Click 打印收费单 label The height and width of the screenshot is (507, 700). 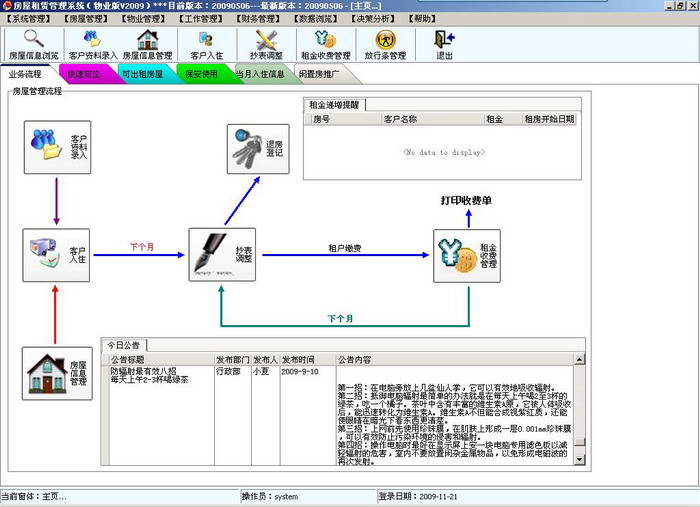(x=467, y=200)
